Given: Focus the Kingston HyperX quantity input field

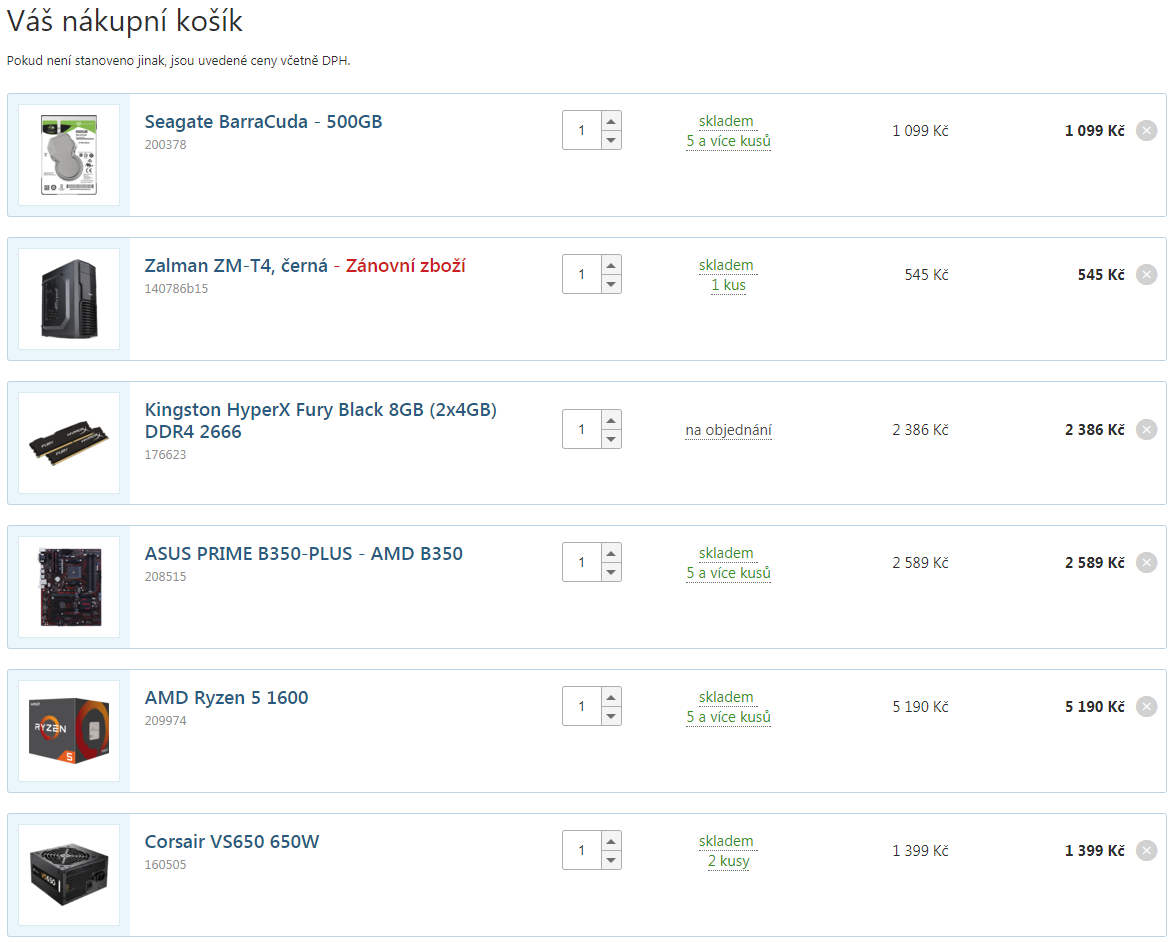Looking at the screenshot, I should click(582, 430).
